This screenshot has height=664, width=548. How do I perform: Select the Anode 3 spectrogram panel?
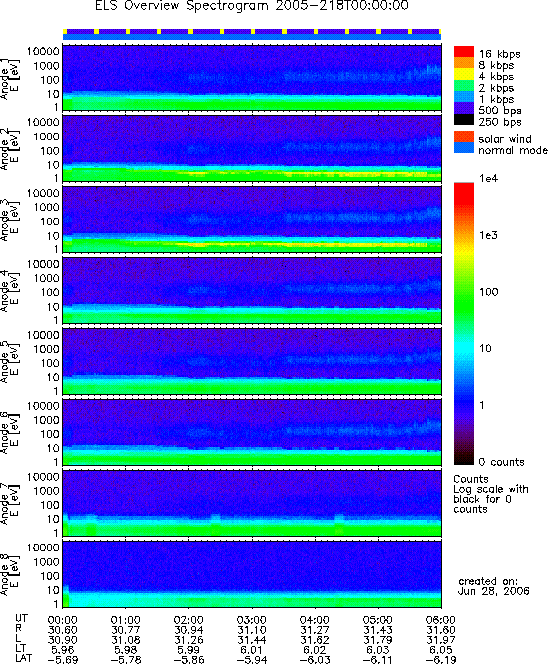252,220
